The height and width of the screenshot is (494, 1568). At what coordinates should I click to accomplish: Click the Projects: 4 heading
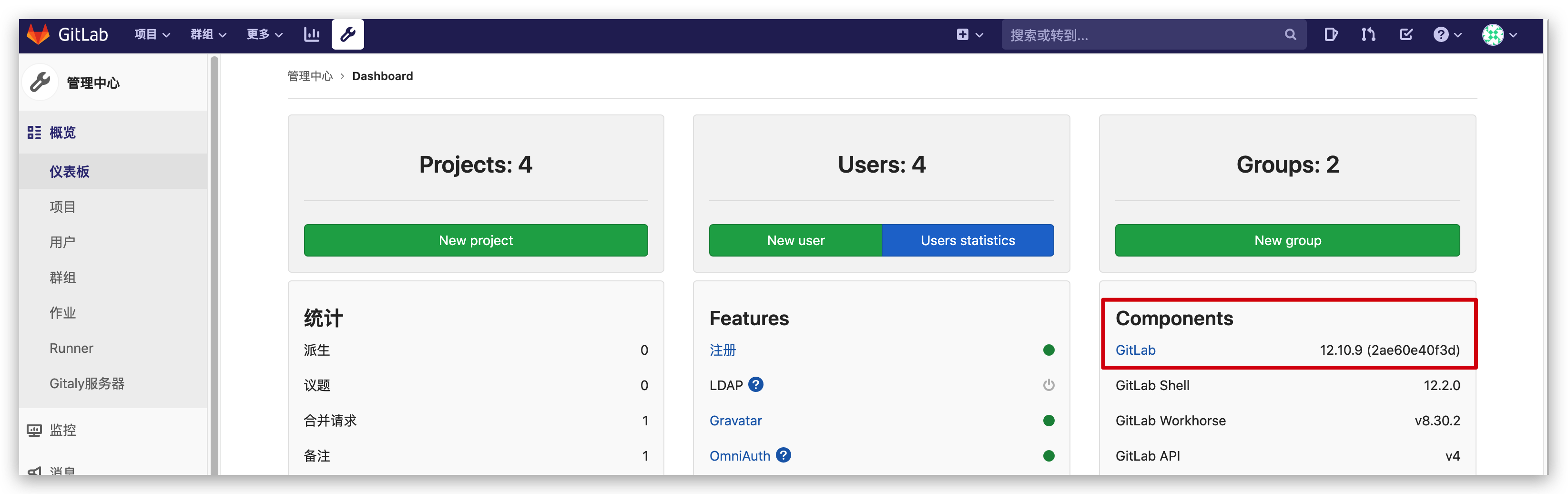tap(476, 165)
